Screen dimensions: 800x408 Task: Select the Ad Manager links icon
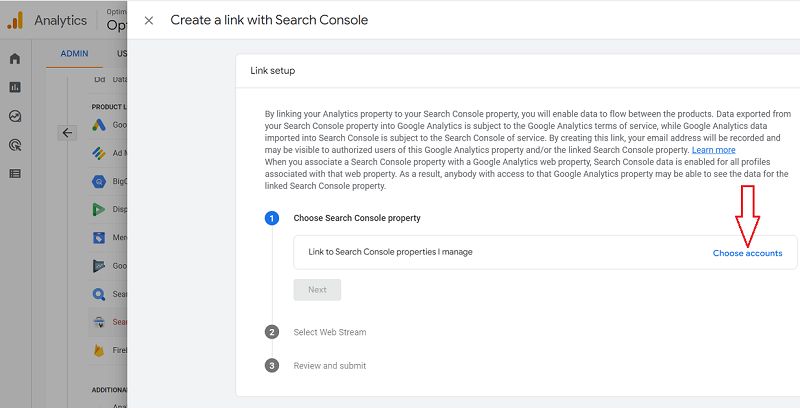[x=98, y=153]
